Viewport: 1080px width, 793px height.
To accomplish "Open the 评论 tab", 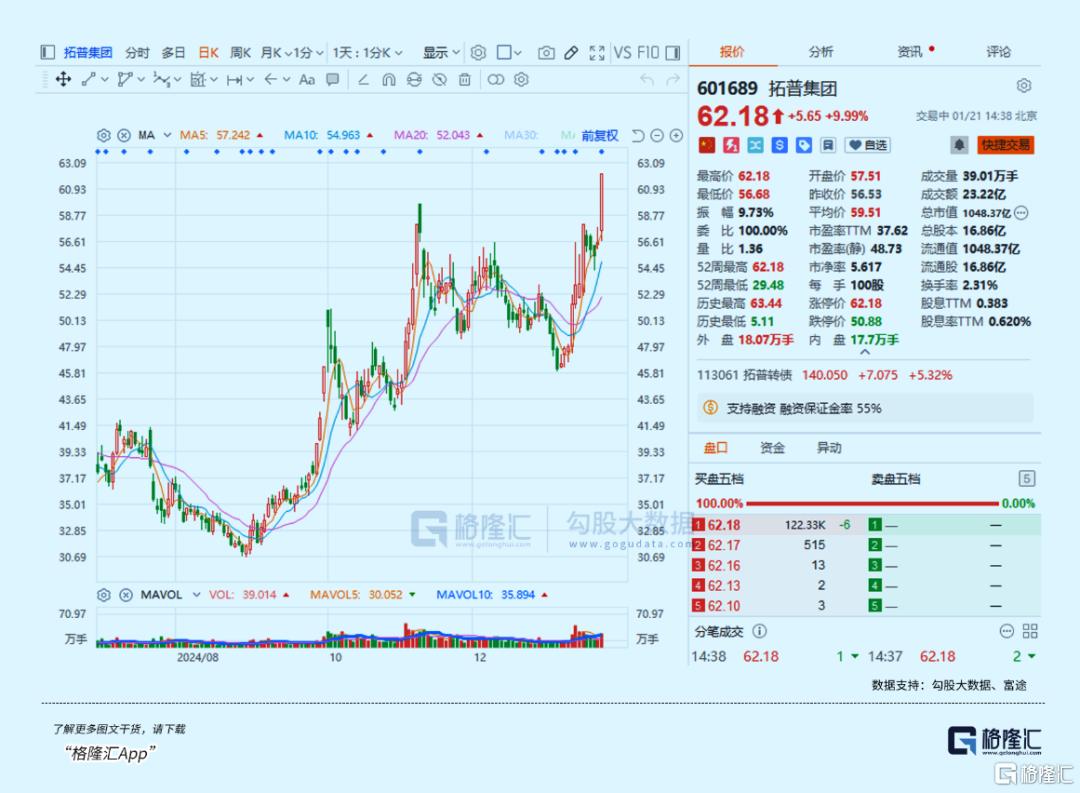I will click(x=998, y=52).
